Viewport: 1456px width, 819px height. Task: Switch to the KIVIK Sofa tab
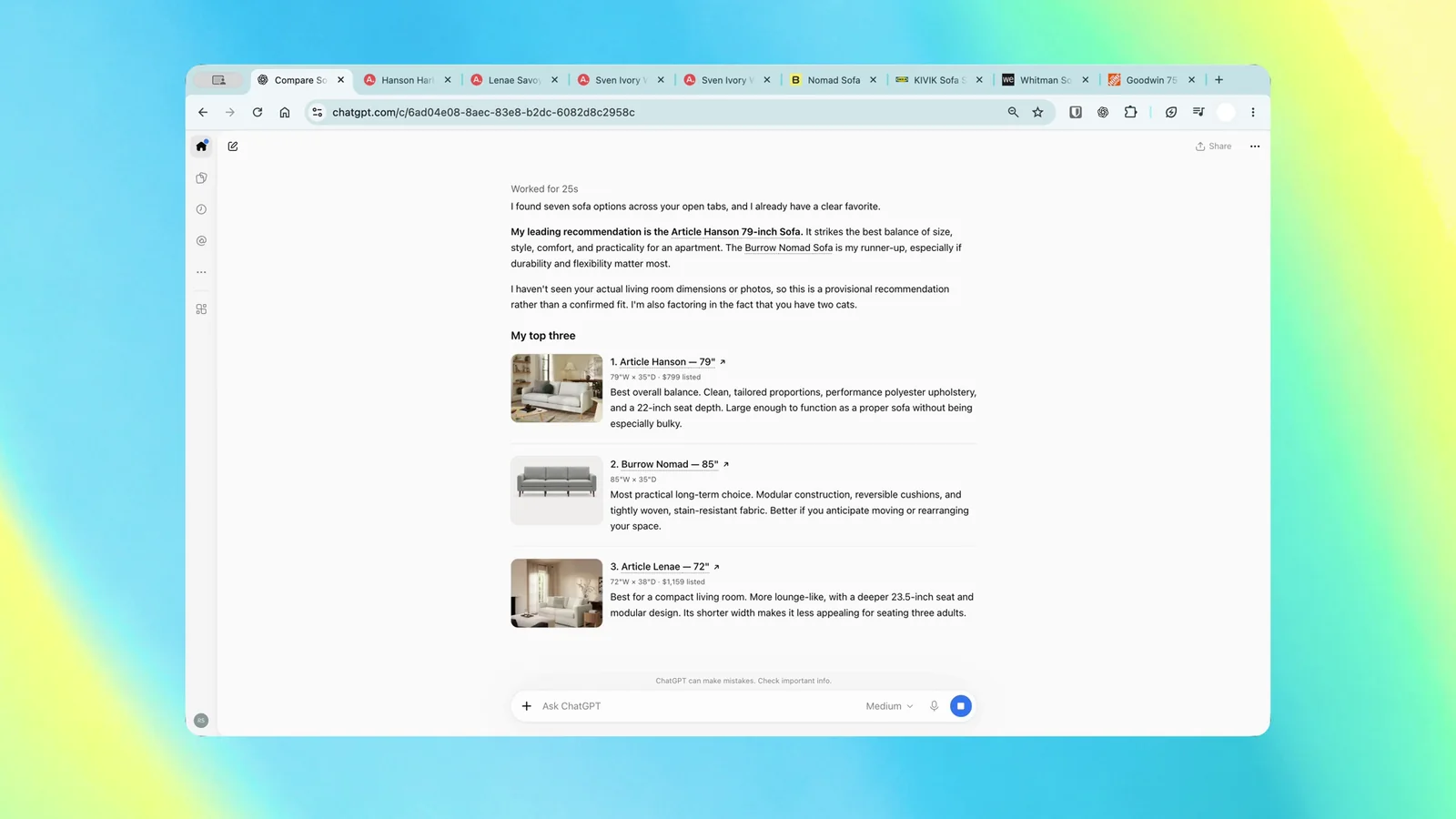938,80
